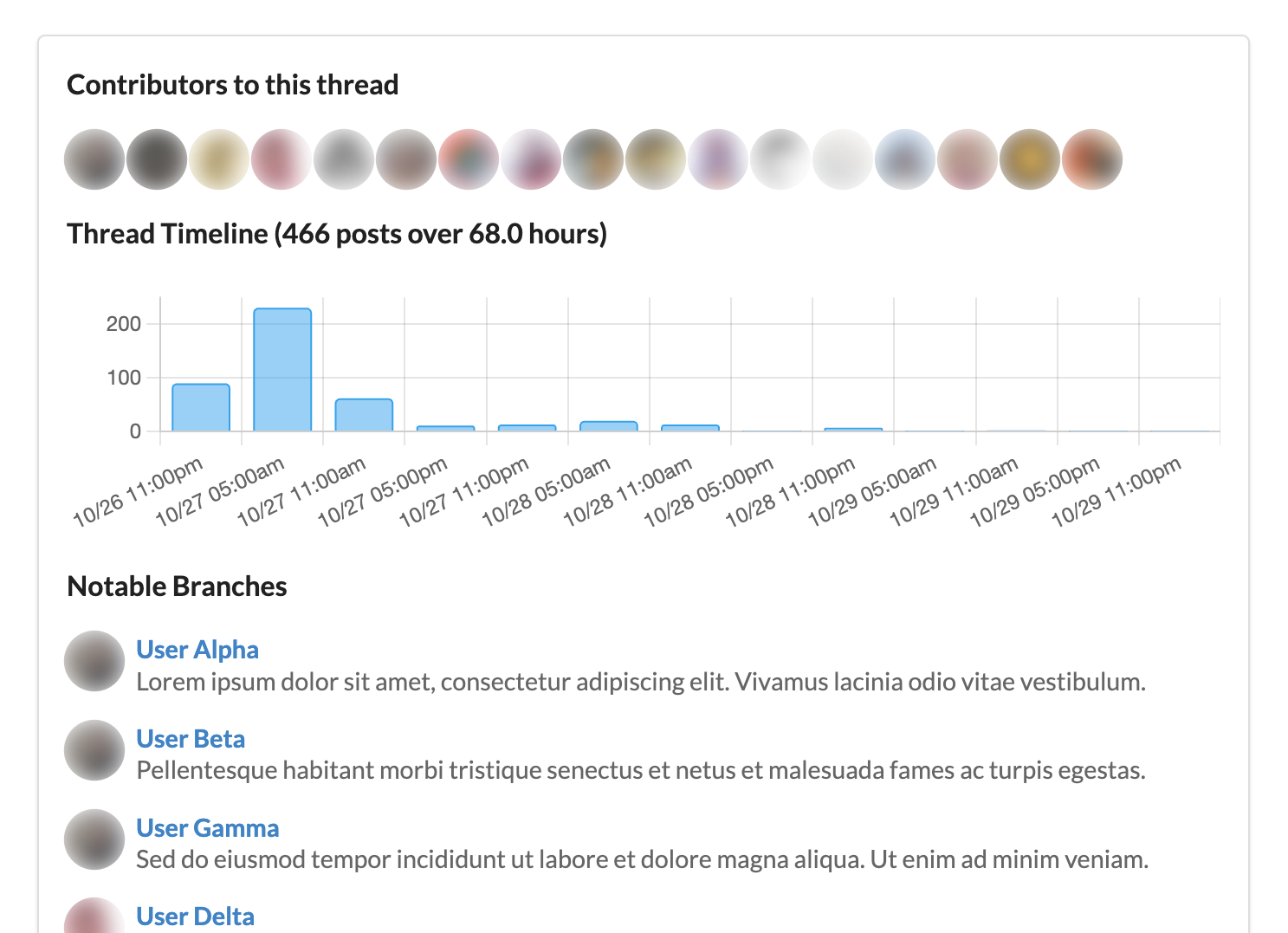Click the dark gray second contributor avatar
1288x933 pixels.
157,159
